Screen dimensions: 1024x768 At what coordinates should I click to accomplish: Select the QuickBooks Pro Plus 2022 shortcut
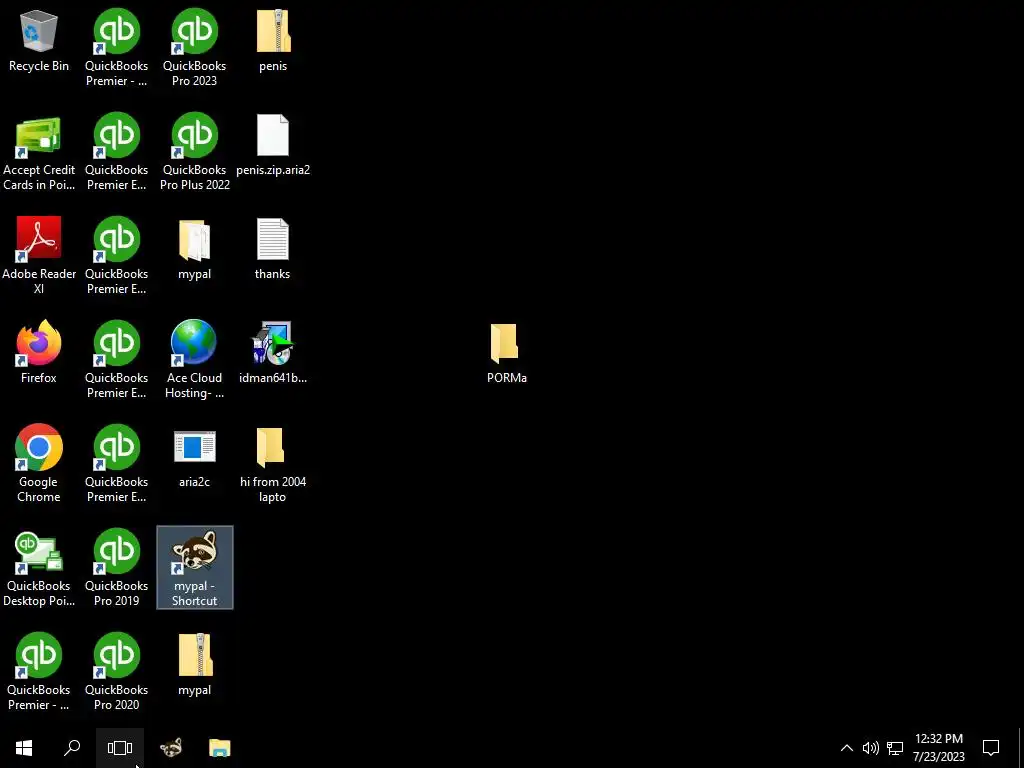195,152
